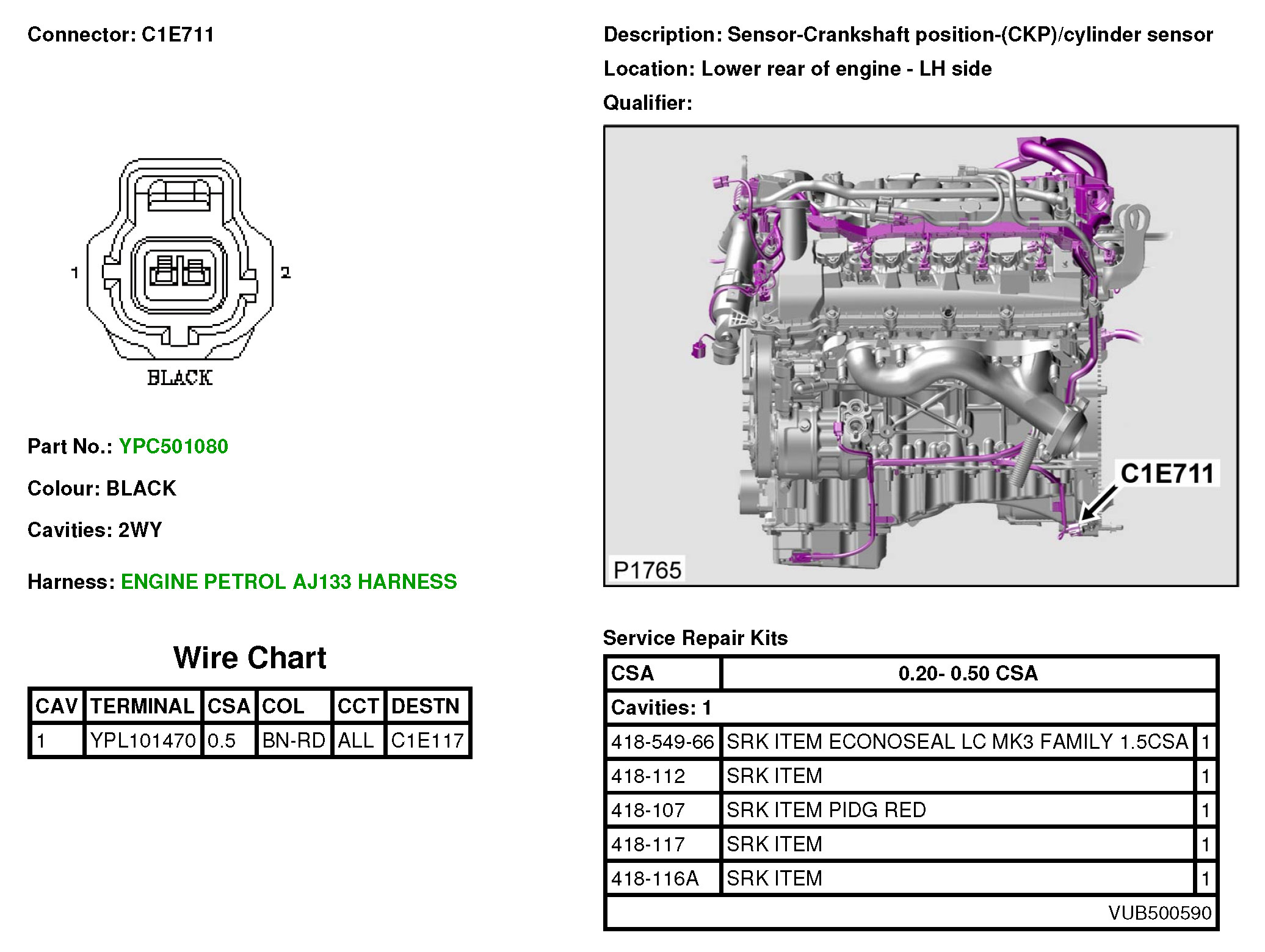Click the 0.20- 0.50 CSA header cell
Image resolution: width=1265 pixels, height=952 pixels.
pyautogui.click(x=968, y=674)
